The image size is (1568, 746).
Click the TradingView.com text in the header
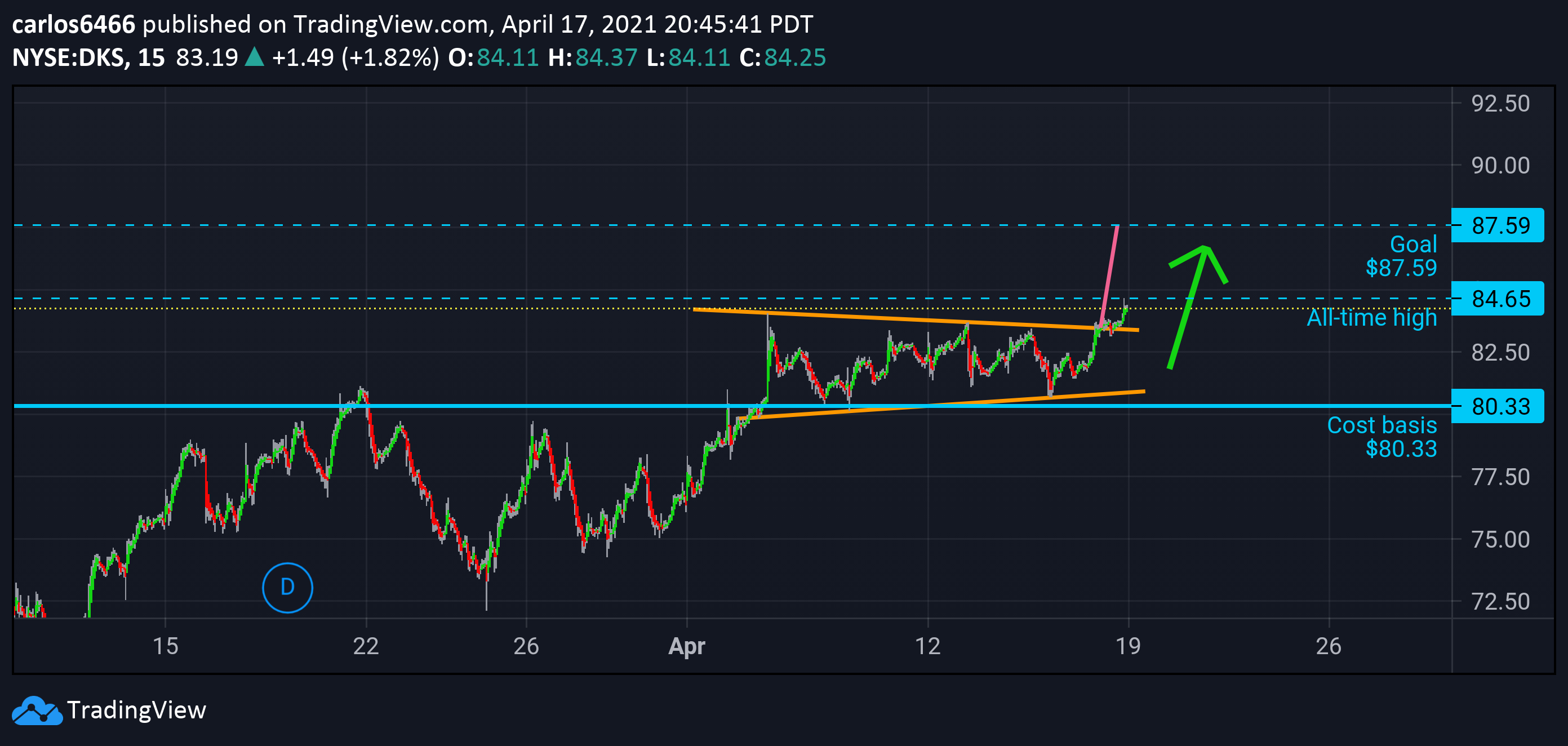coord(392,24)
